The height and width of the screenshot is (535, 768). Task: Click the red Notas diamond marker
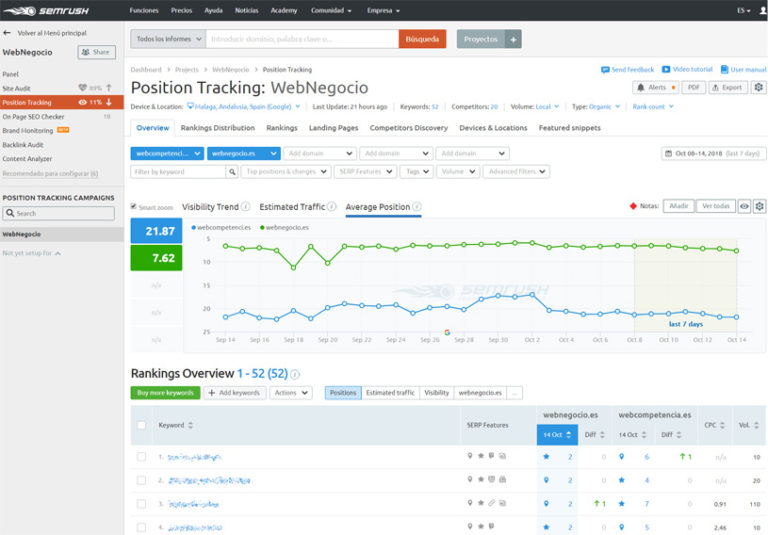(x=633, y=206)
